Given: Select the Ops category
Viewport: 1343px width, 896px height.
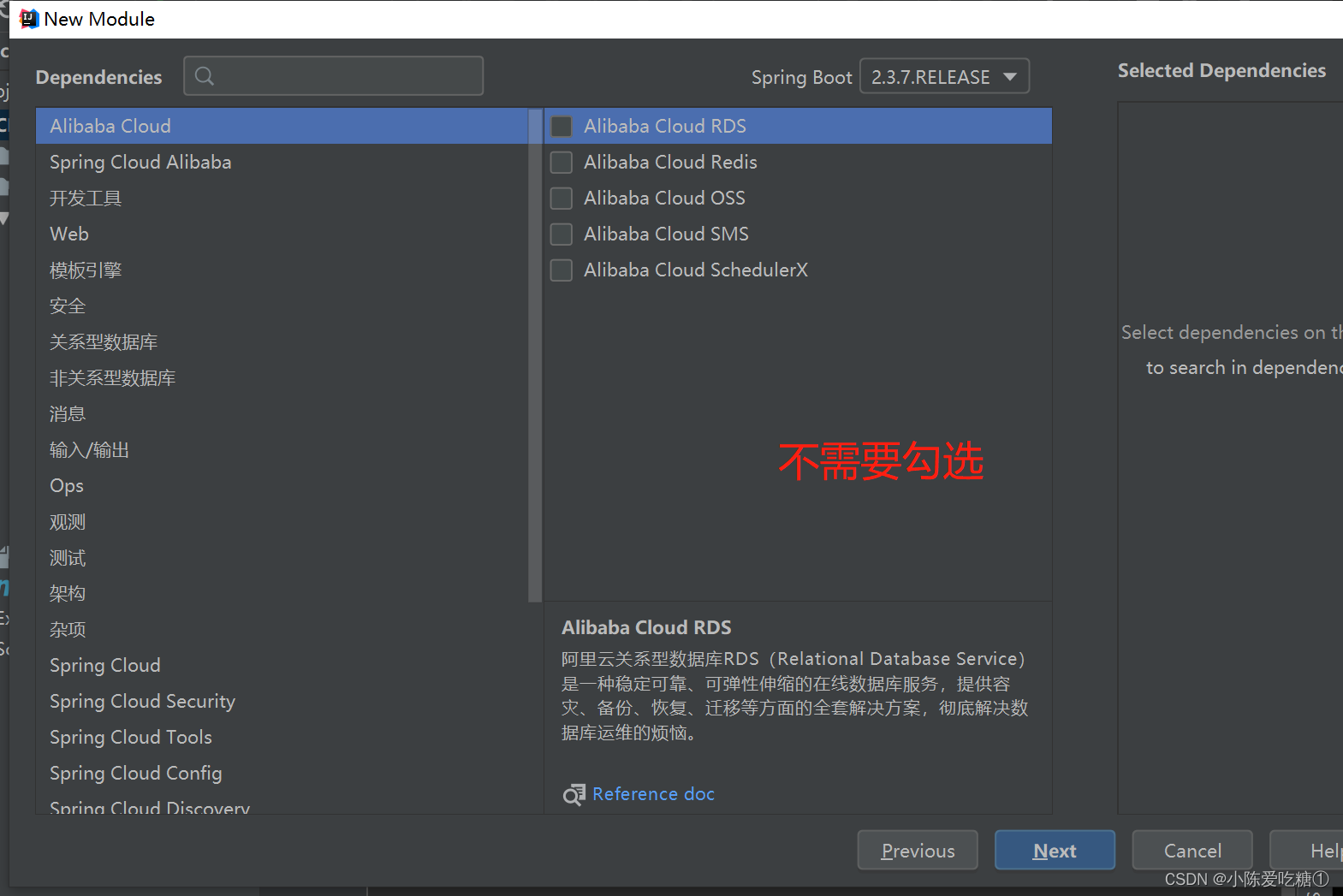Looking at the screenshot, I should point(282,485).
